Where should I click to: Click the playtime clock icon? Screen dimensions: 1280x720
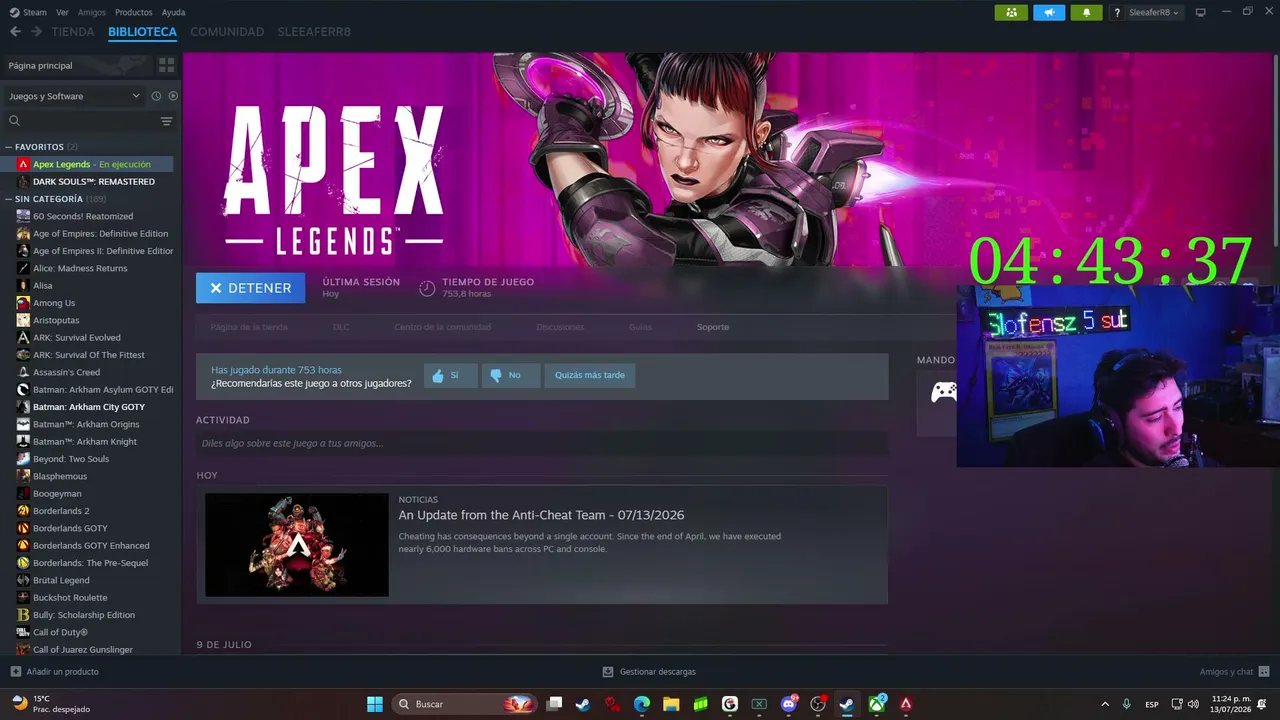pyautogui.click(x=427, y=288)
